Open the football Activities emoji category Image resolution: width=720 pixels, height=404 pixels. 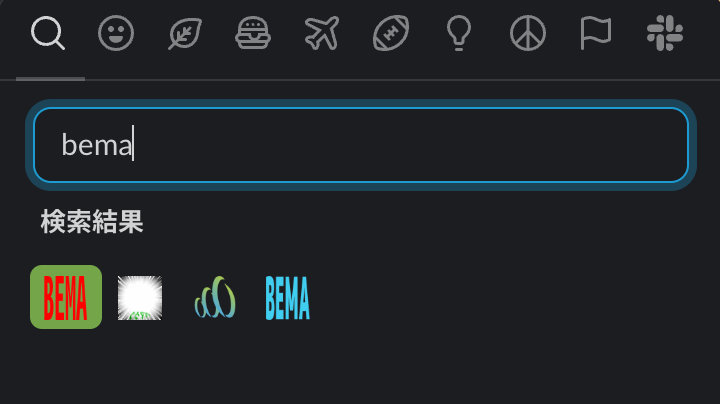391,33
